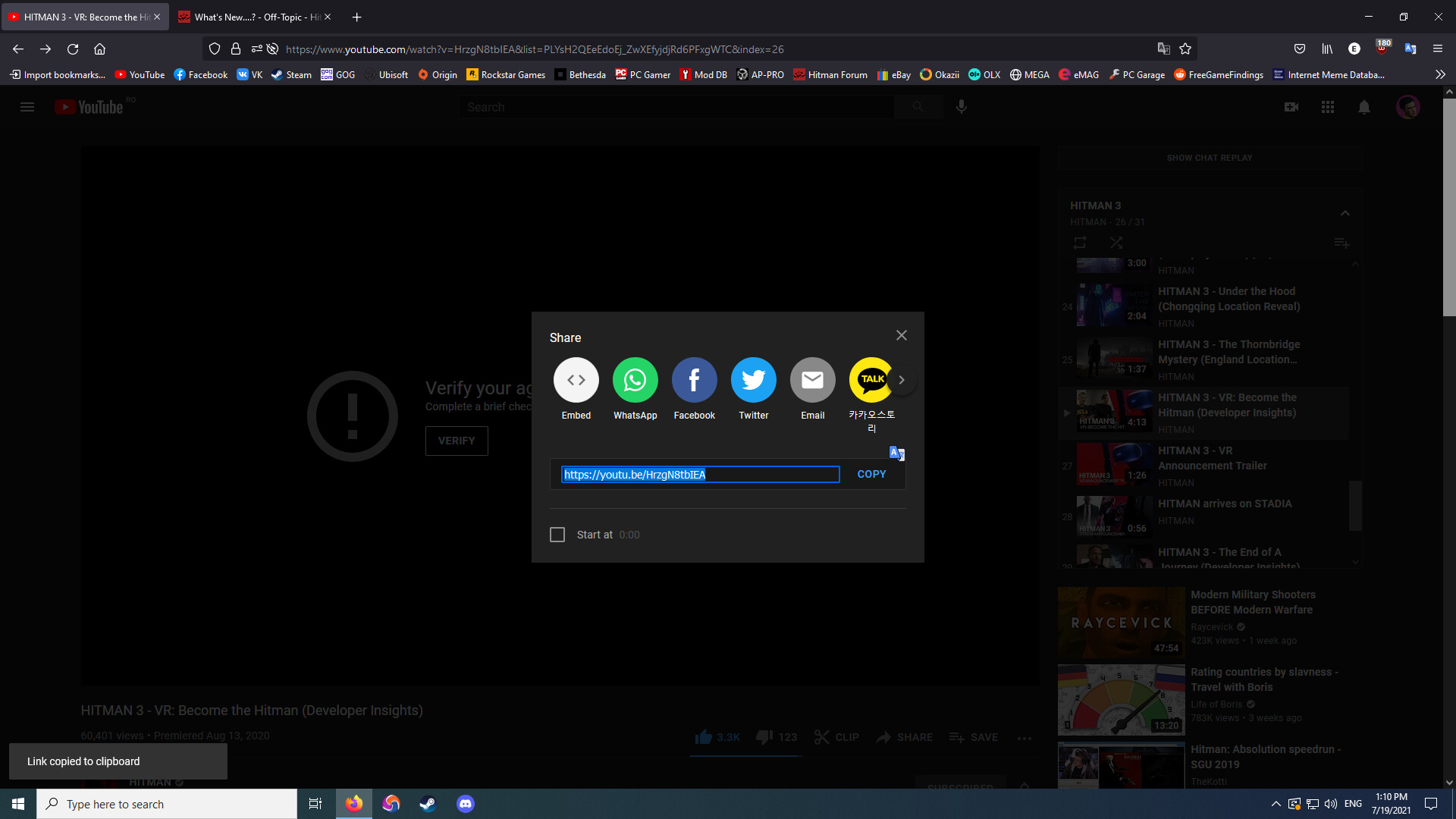Open the YouTube apps grid
The width and height of the screenshot is (1456, 819).
pyautogui.click(x=1328, y=107)
